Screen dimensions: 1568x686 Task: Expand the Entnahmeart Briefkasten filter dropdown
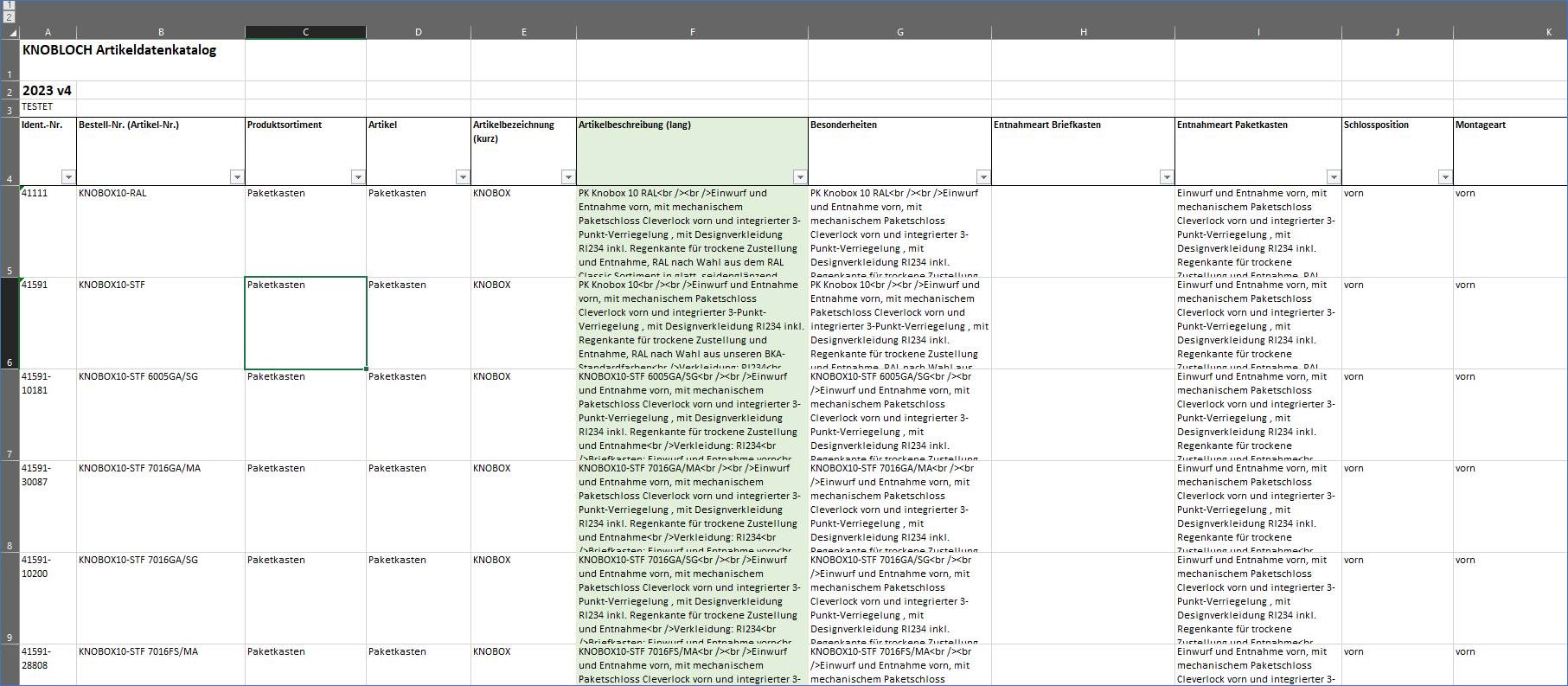tap(1167, 177)
